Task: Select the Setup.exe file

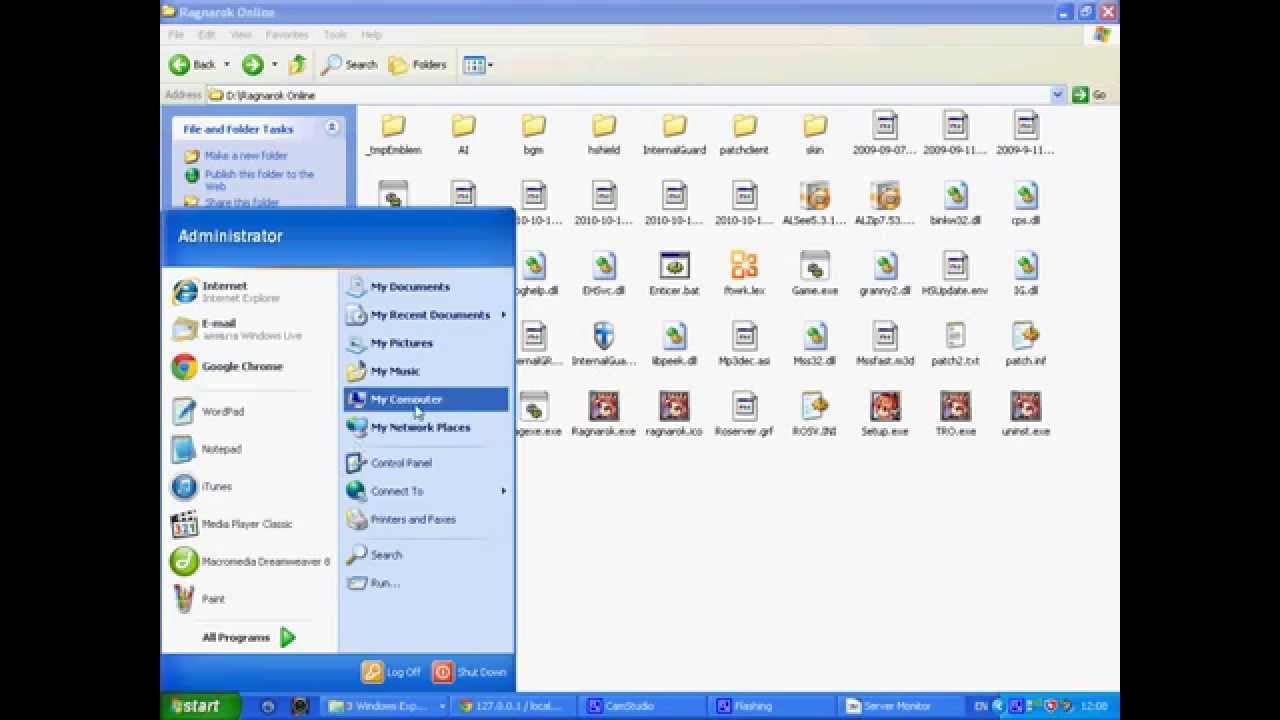Action: 885,414
